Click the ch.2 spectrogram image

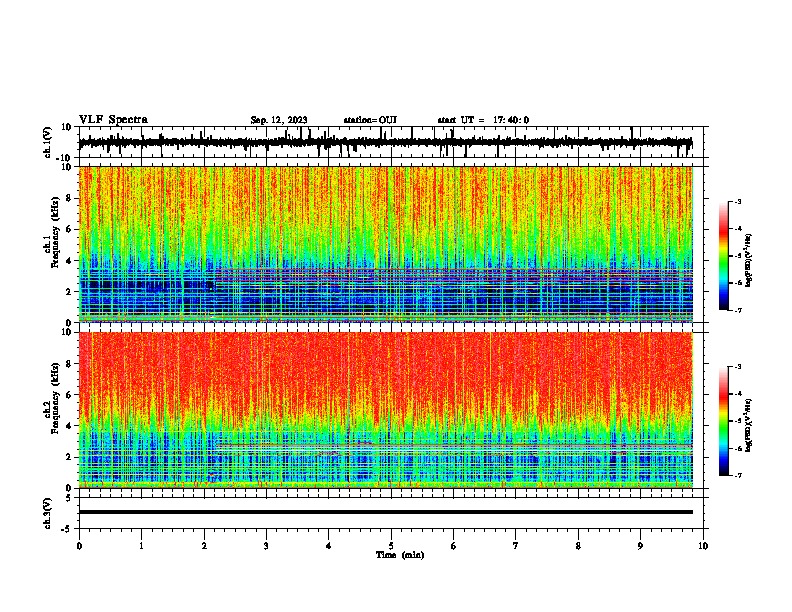[x=386, y=410]
